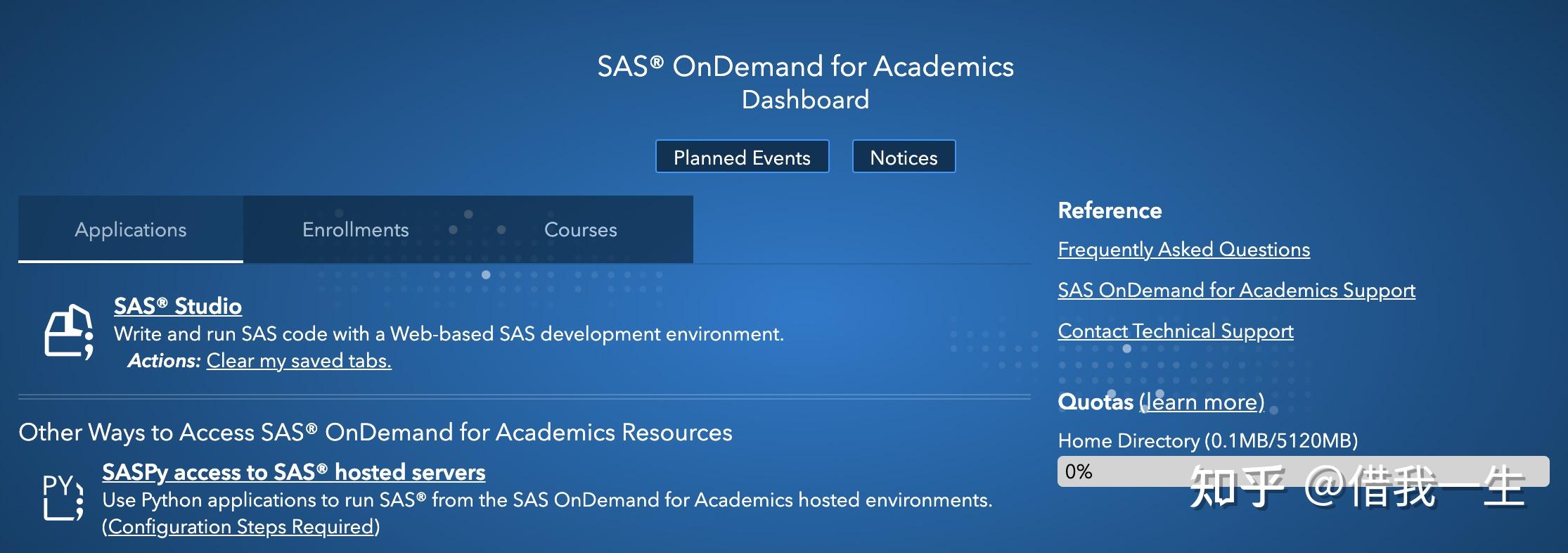1568x553 pixels.
Task: Click the Dashboard subtitle text
Action: (805, 100)
